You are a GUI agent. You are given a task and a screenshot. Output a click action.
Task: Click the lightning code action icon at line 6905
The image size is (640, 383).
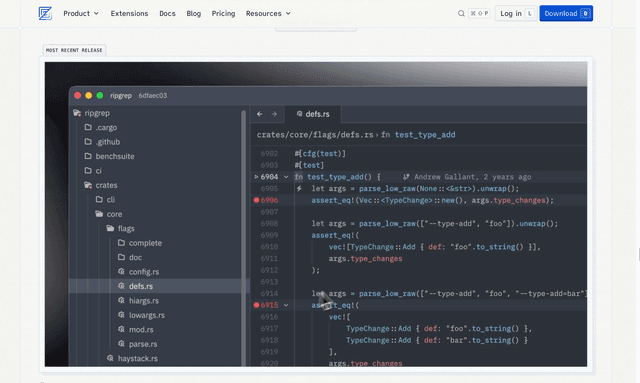click(x=299, y=189)
